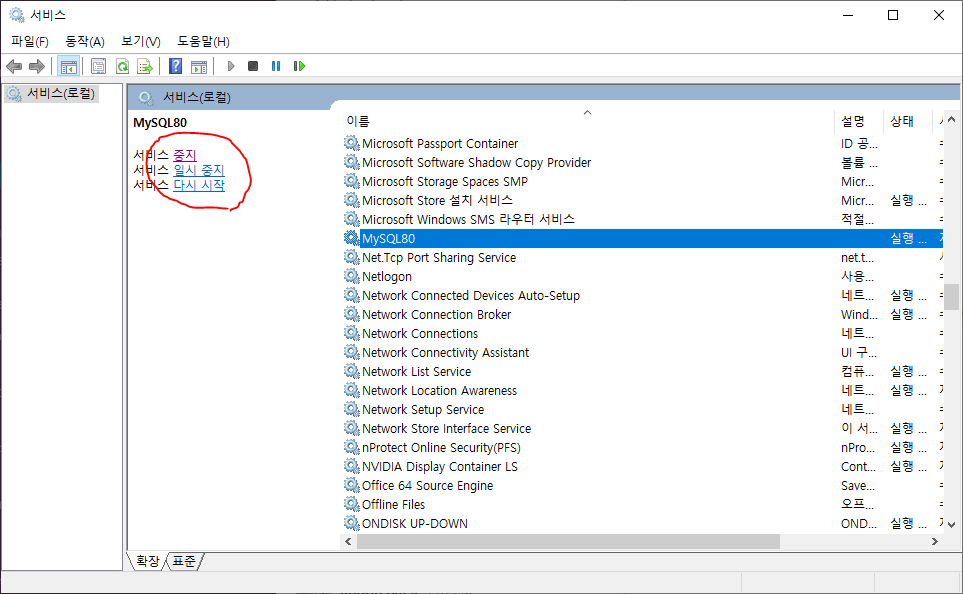This screenshot has height=594, width=963.
Task: Click the 서비스(로컬) header in right pane
Action: point(197,97)
